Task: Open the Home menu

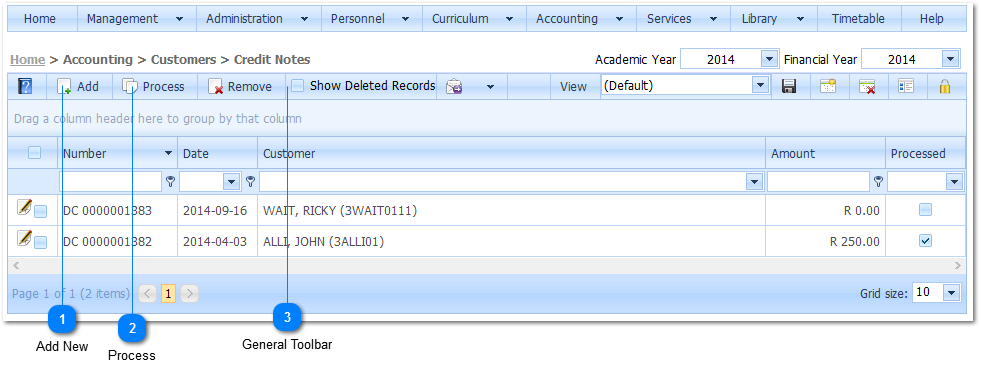Action: (x=40, y=19)
